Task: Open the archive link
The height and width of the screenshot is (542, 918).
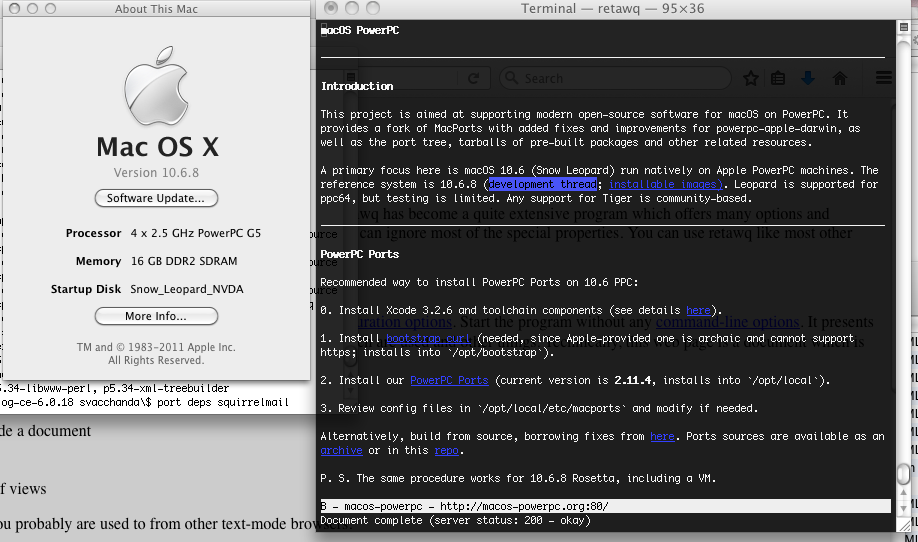Action: (x=341, y=451)
